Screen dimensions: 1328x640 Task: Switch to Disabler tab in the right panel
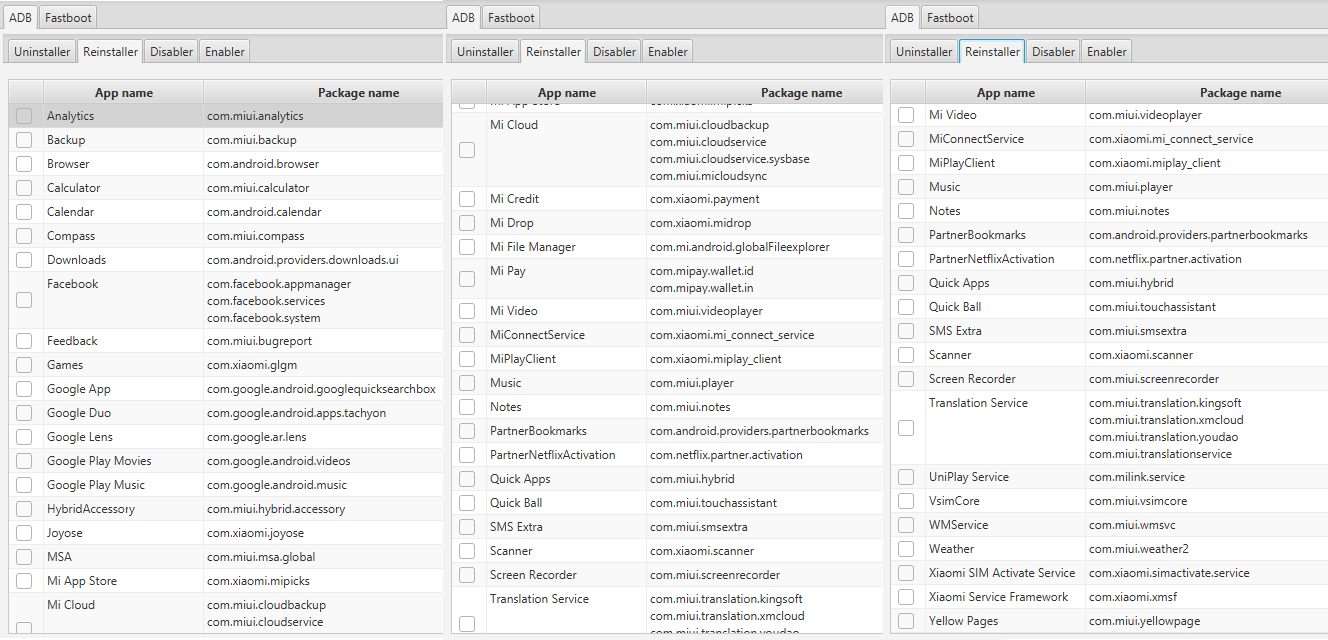point(1053,52)
